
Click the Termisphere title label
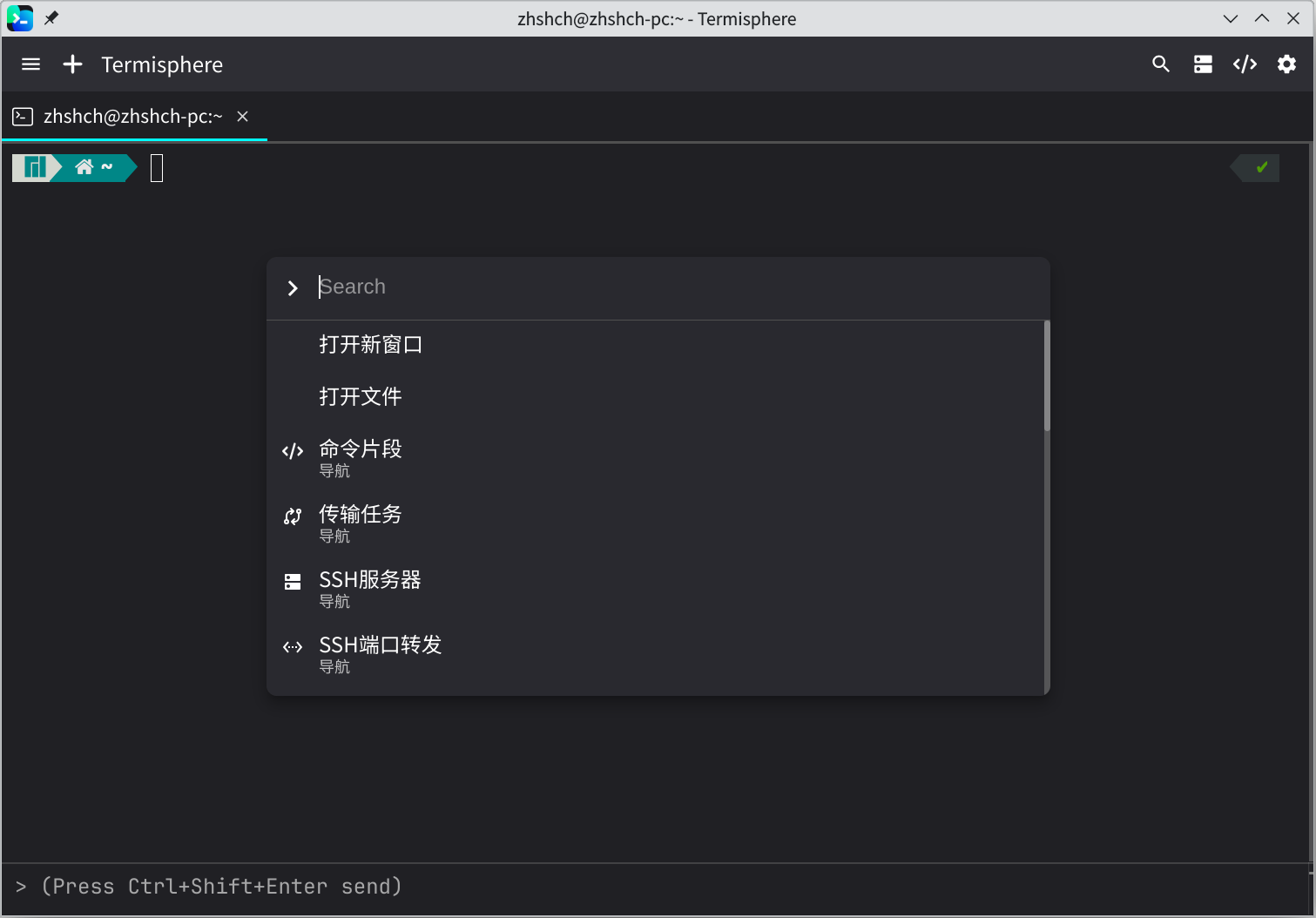pos(162,65)
